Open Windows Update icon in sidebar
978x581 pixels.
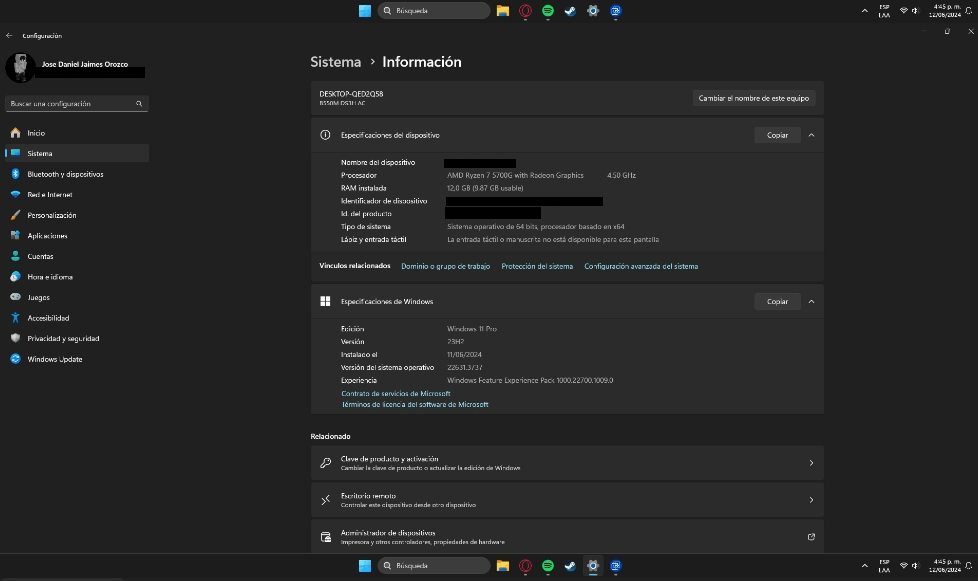coord(15,359)
